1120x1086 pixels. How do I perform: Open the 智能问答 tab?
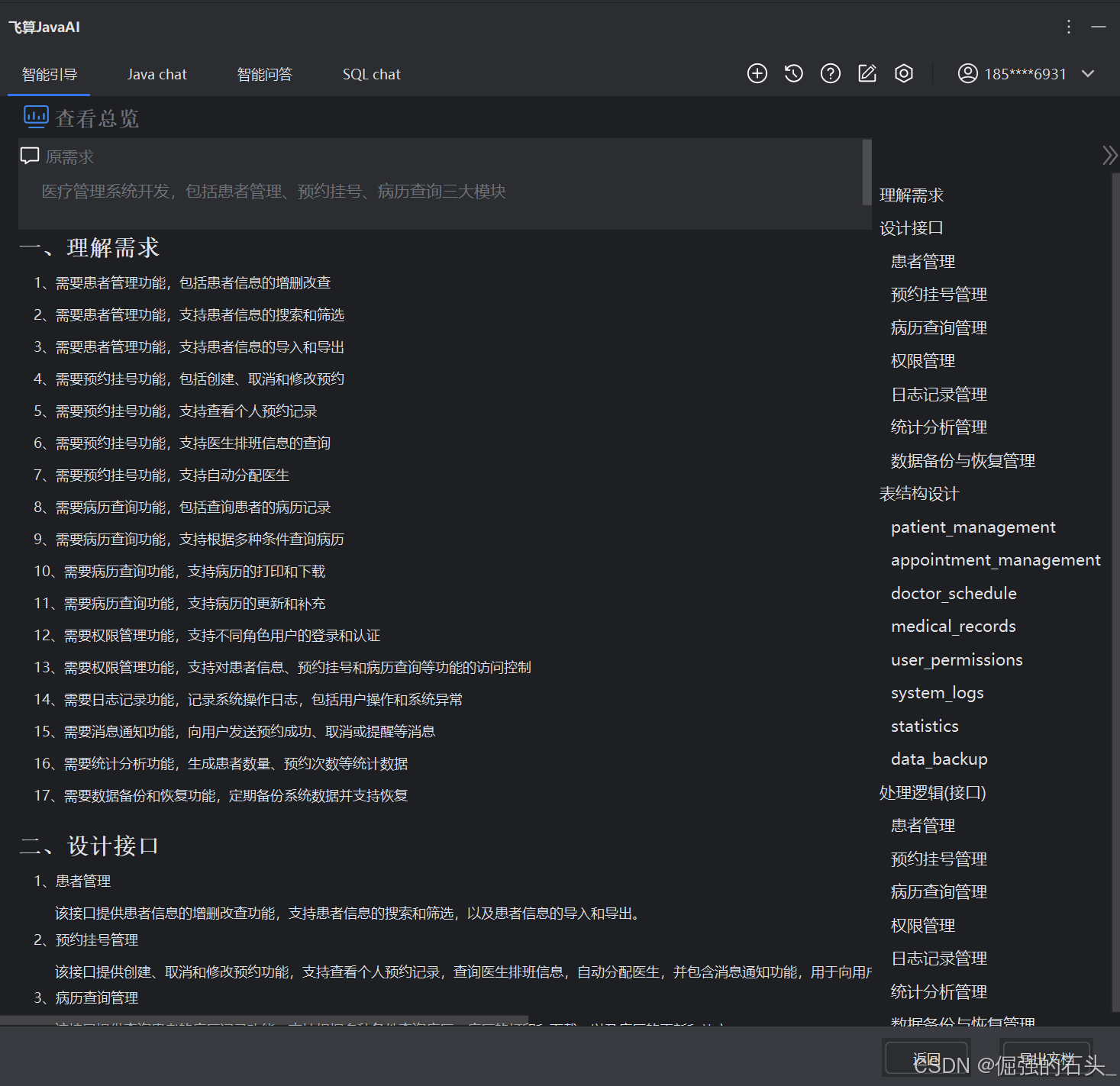point(265,74)
